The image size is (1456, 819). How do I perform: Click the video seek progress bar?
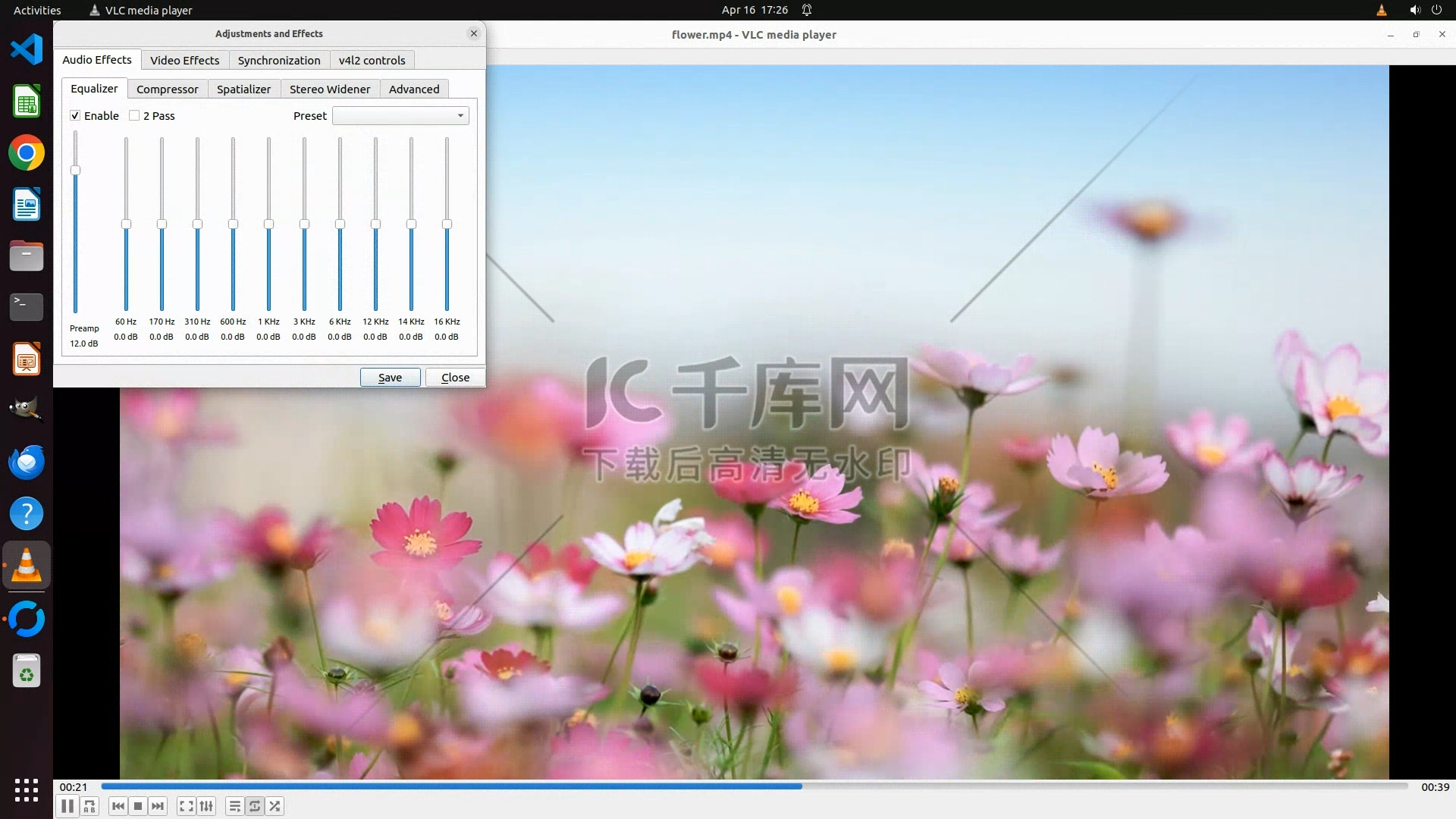(x=754, y=786)
